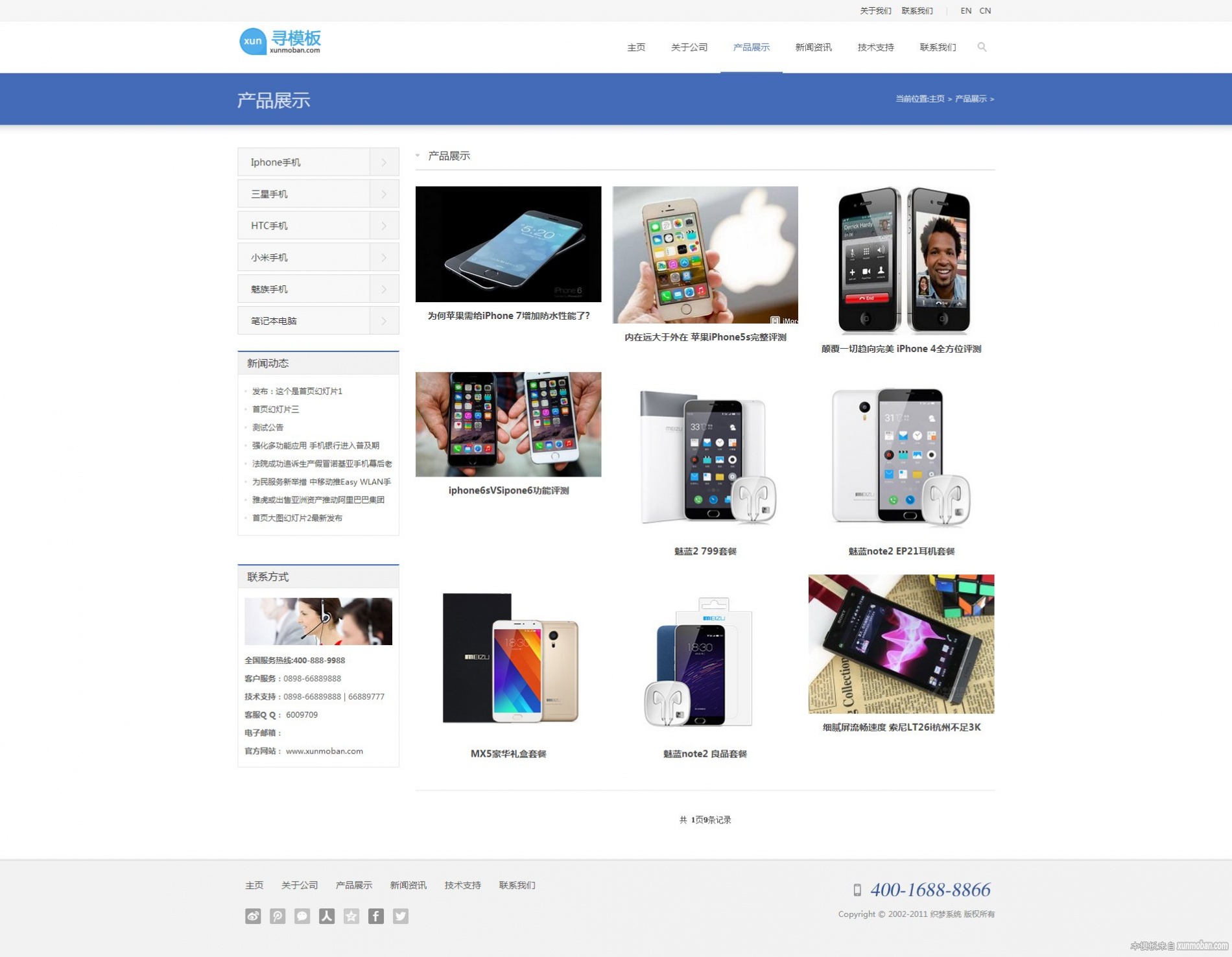Click www.xunmoban.com official website link

click(324, 751)
